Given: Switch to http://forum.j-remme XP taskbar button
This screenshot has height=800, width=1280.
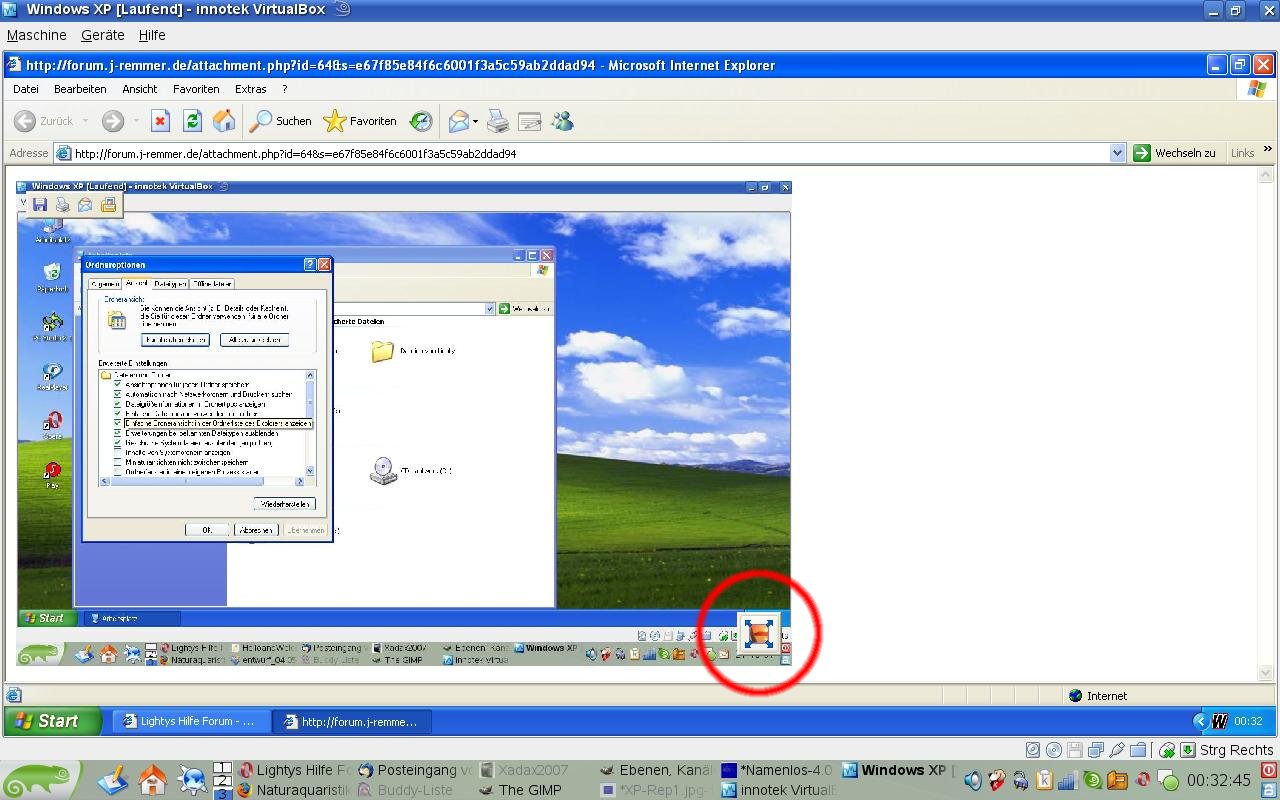Looking at the screenshot, I should tap(351, 721).
